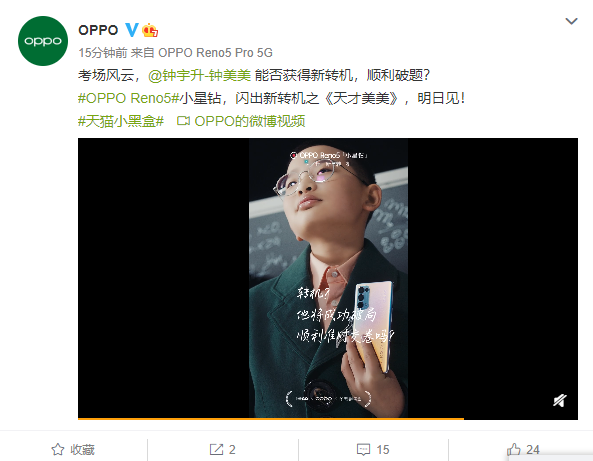
Task: Click the blue V verified badge
Action: click(132, 30)
